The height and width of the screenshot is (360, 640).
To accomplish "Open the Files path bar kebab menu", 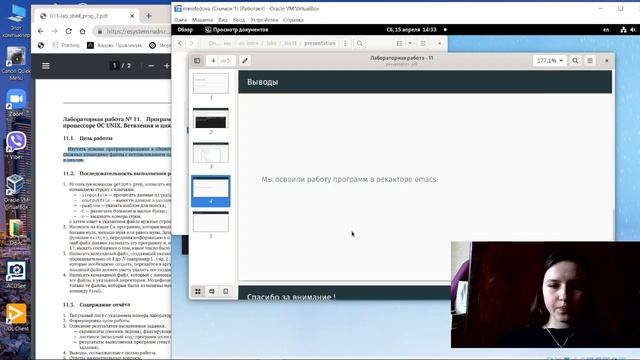I will (x=345, y=43).
